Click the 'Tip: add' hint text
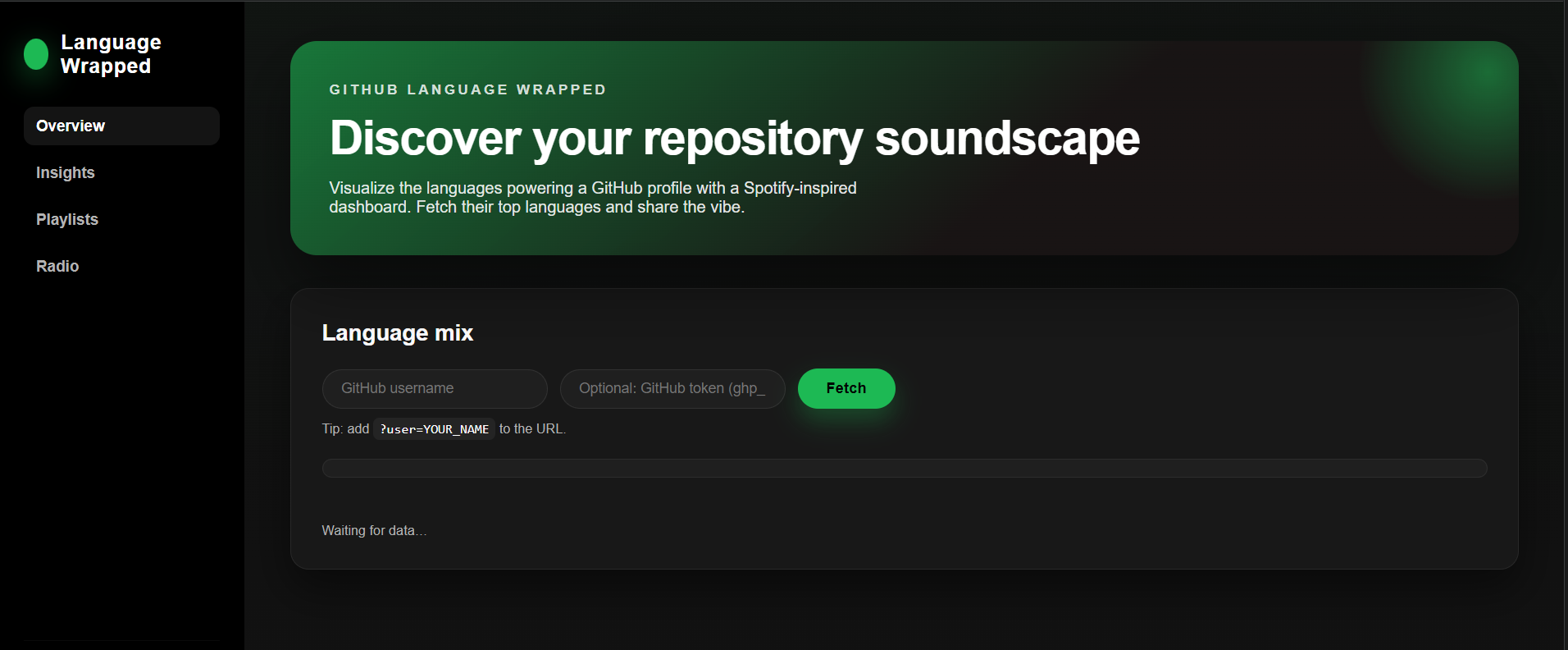1568x650 pixels. pyautogui.click(x=345, y=429)
